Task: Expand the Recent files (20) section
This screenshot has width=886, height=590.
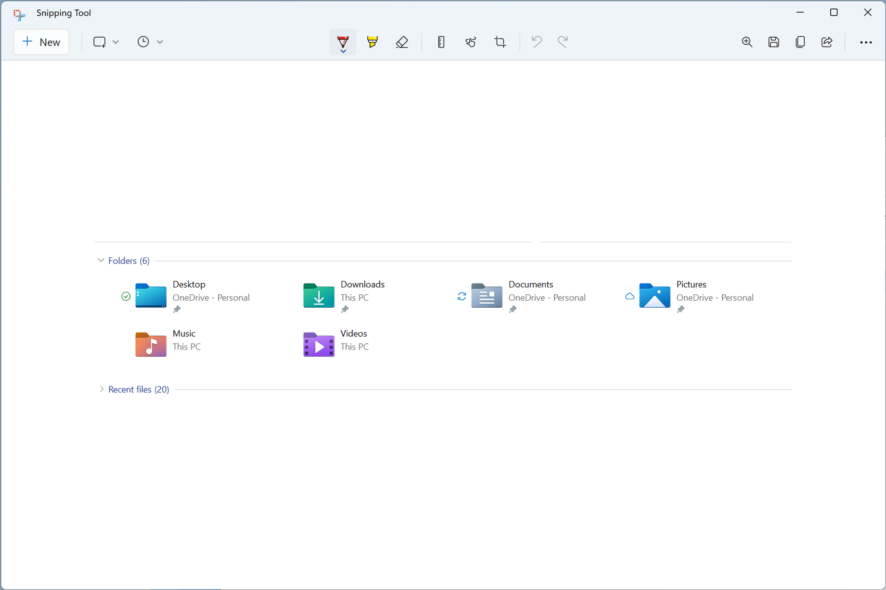Action: click(101, 389)
